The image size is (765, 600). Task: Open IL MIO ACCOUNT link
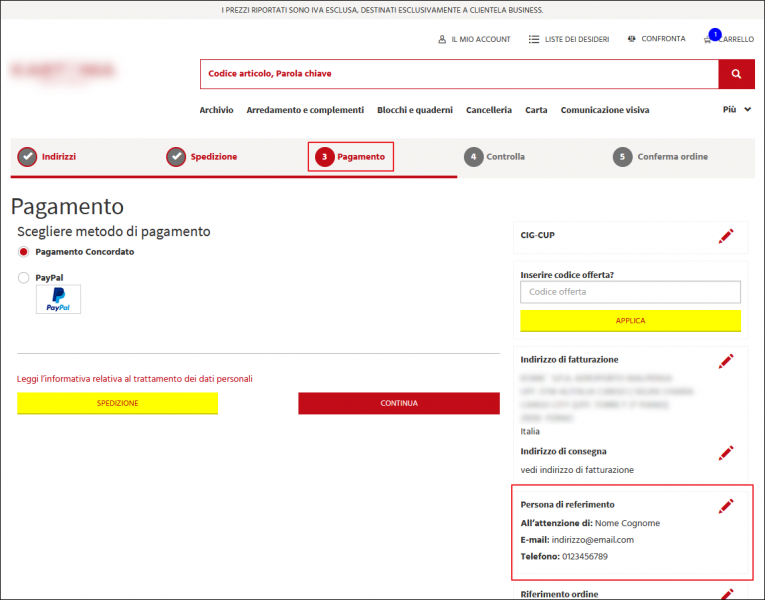click(481, 39)
